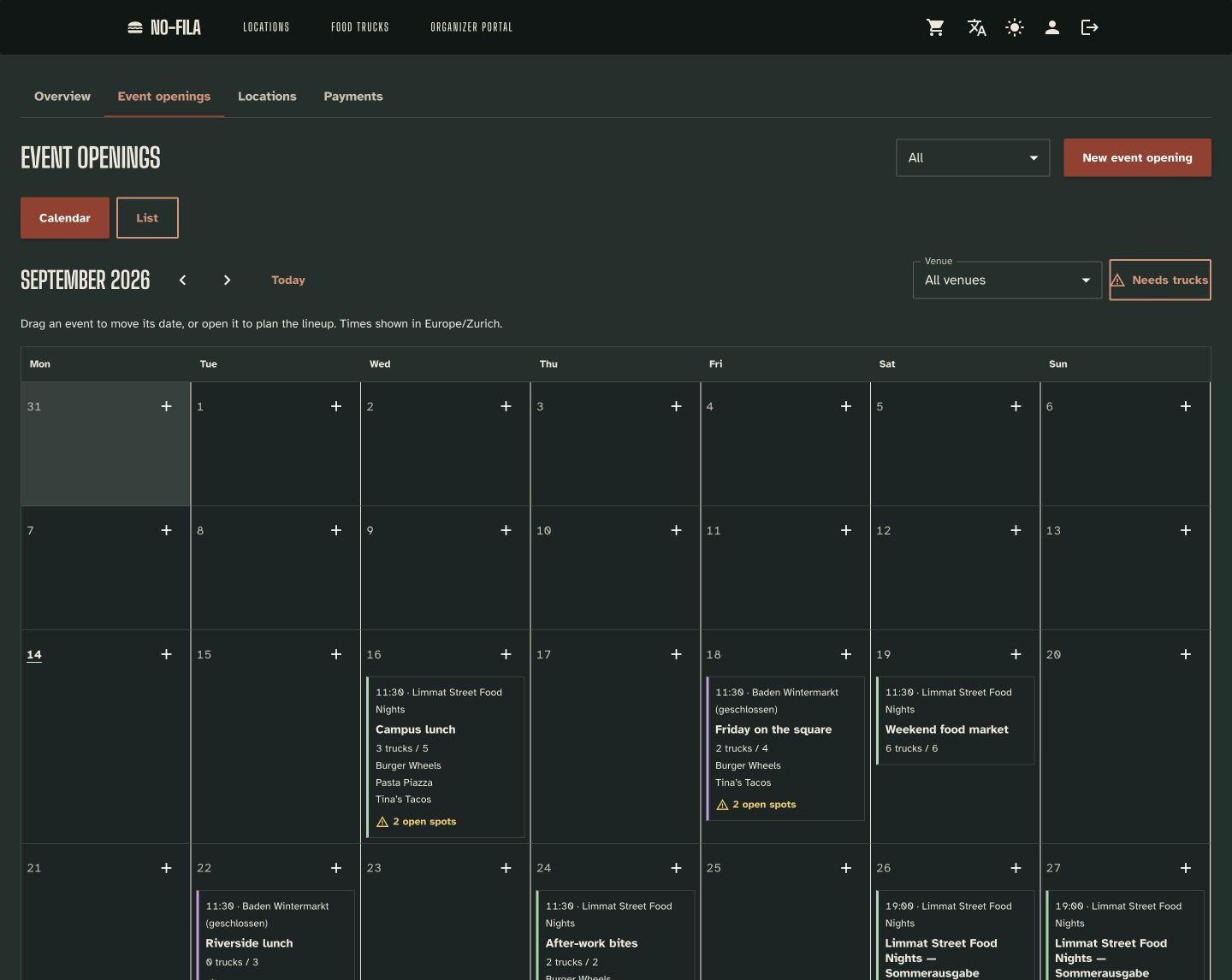The width and height of the screenshot is (1232, 980).
Task: Add event on September 27 plus icon
Action: [1186, 868]
